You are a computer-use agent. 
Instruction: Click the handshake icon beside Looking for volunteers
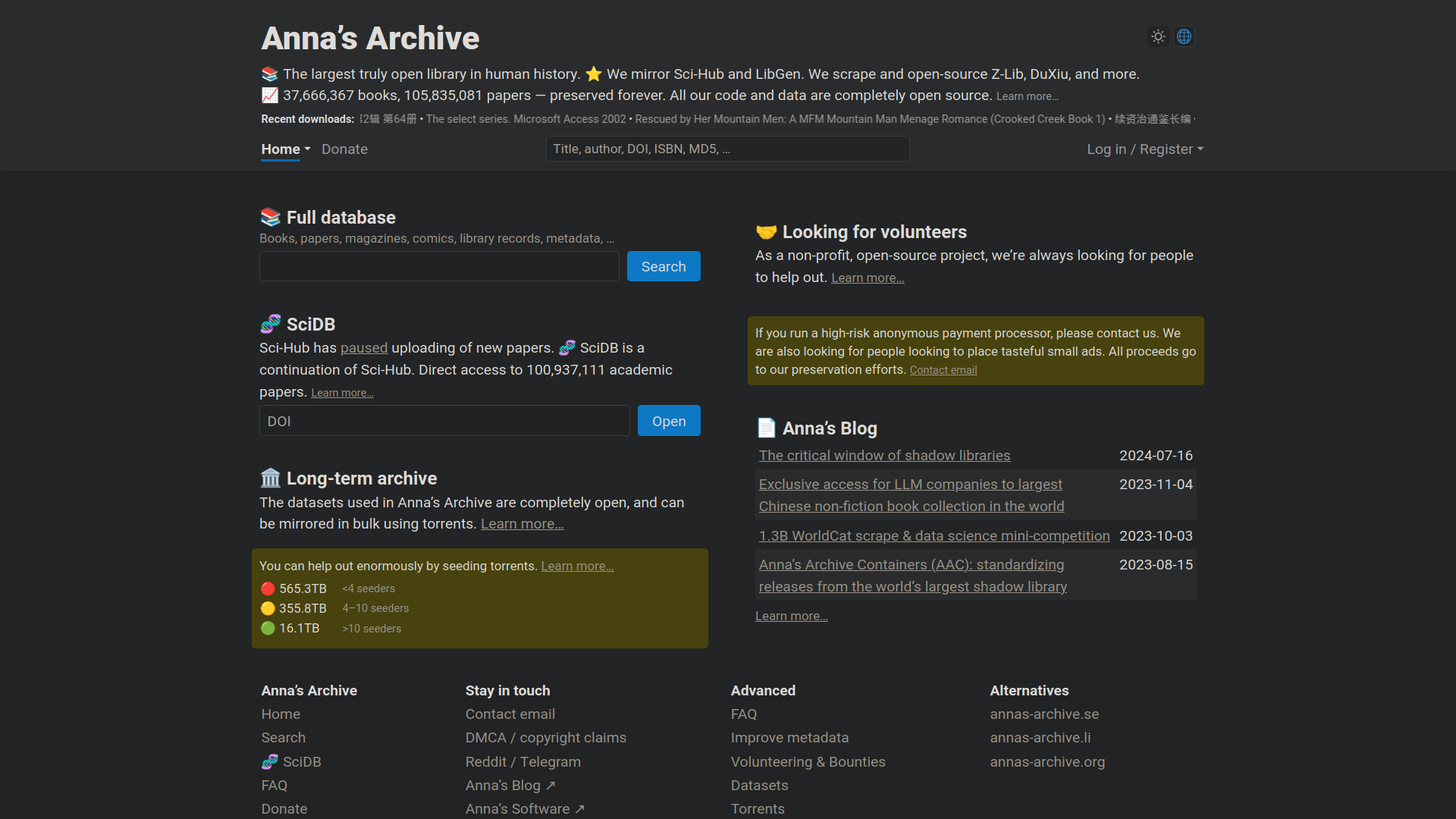click(766, 232)
